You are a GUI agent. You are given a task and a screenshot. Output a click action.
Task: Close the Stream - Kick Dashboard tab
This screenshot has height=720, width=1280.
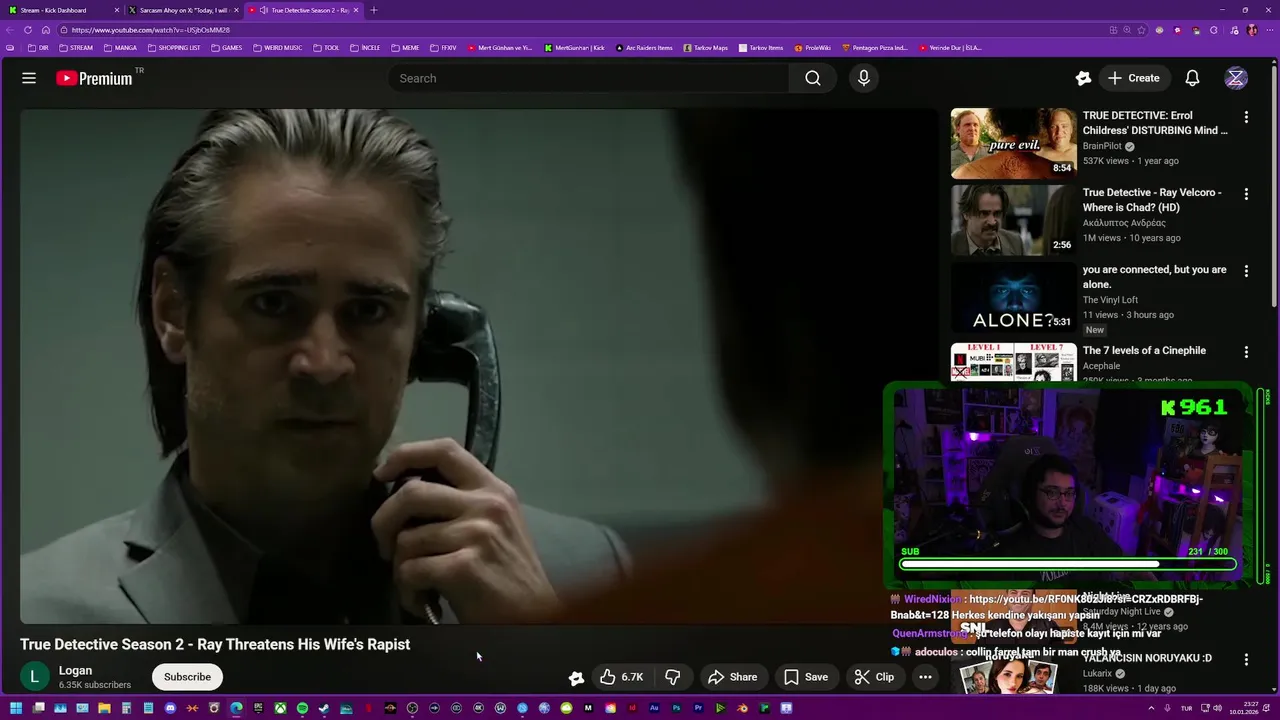tap(117, 10)
